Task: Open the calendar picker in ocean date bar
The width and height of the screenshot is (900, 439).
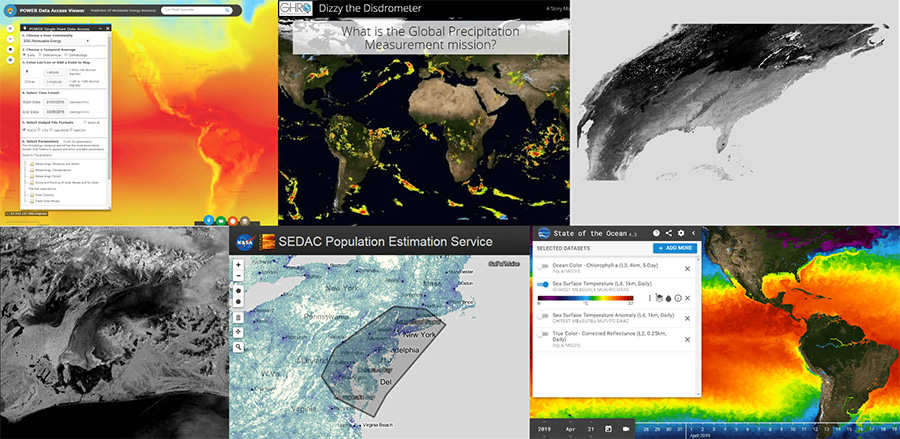Action: click(x=607, y=429)
